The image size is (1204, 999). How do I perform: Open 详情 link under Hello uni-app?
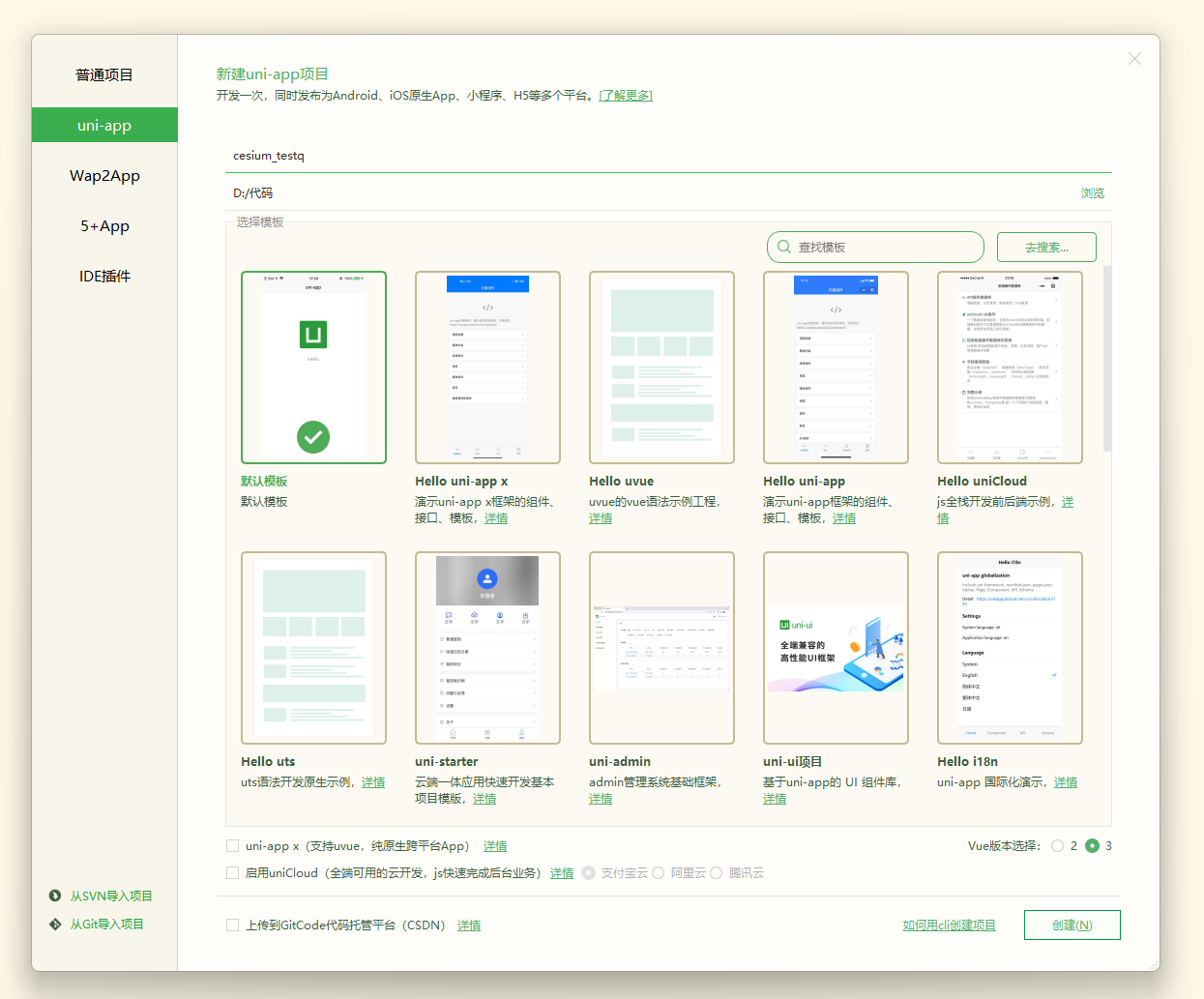tap(844, 518)
